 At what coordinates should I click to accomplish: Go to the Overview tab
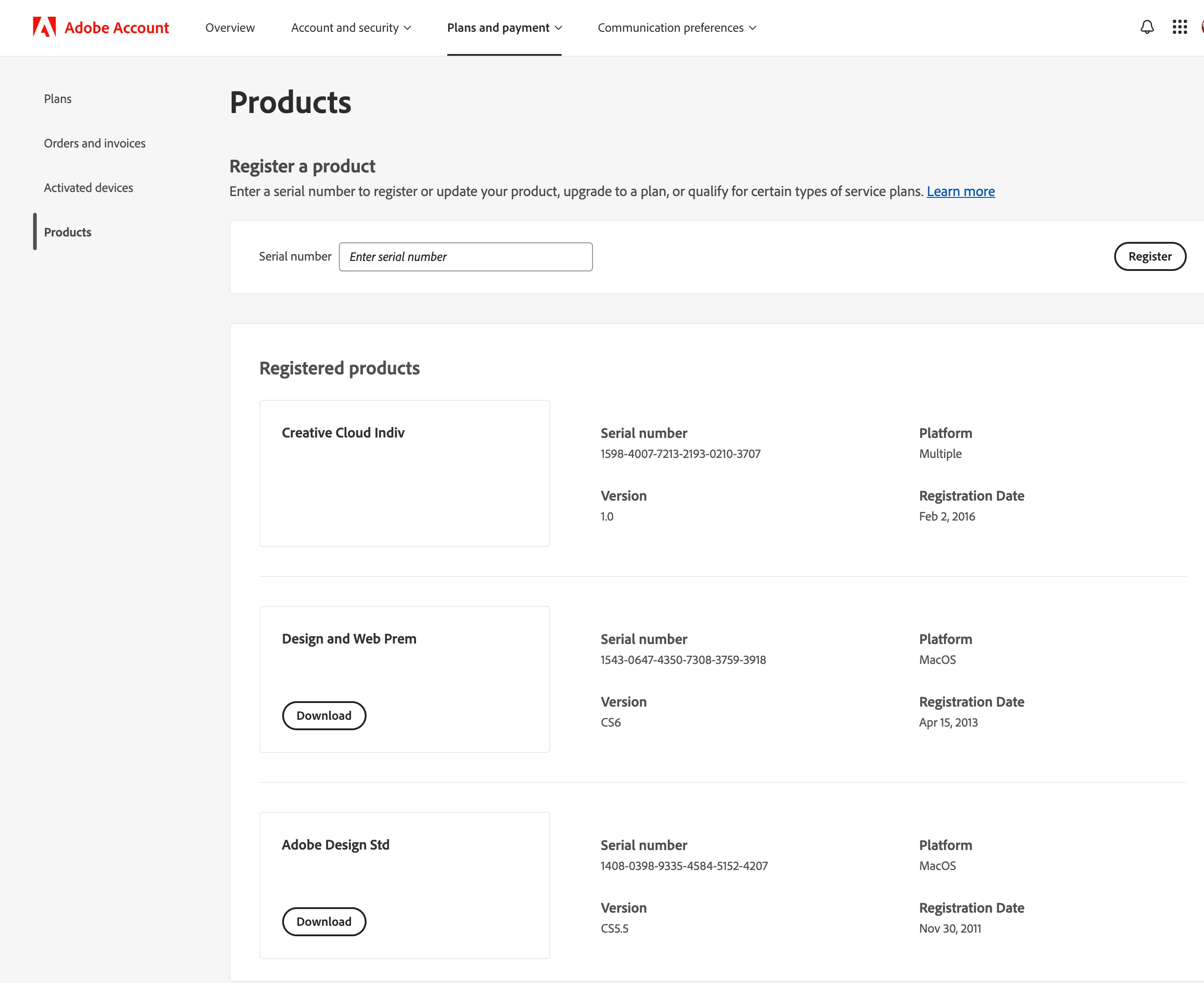(230, 28)
